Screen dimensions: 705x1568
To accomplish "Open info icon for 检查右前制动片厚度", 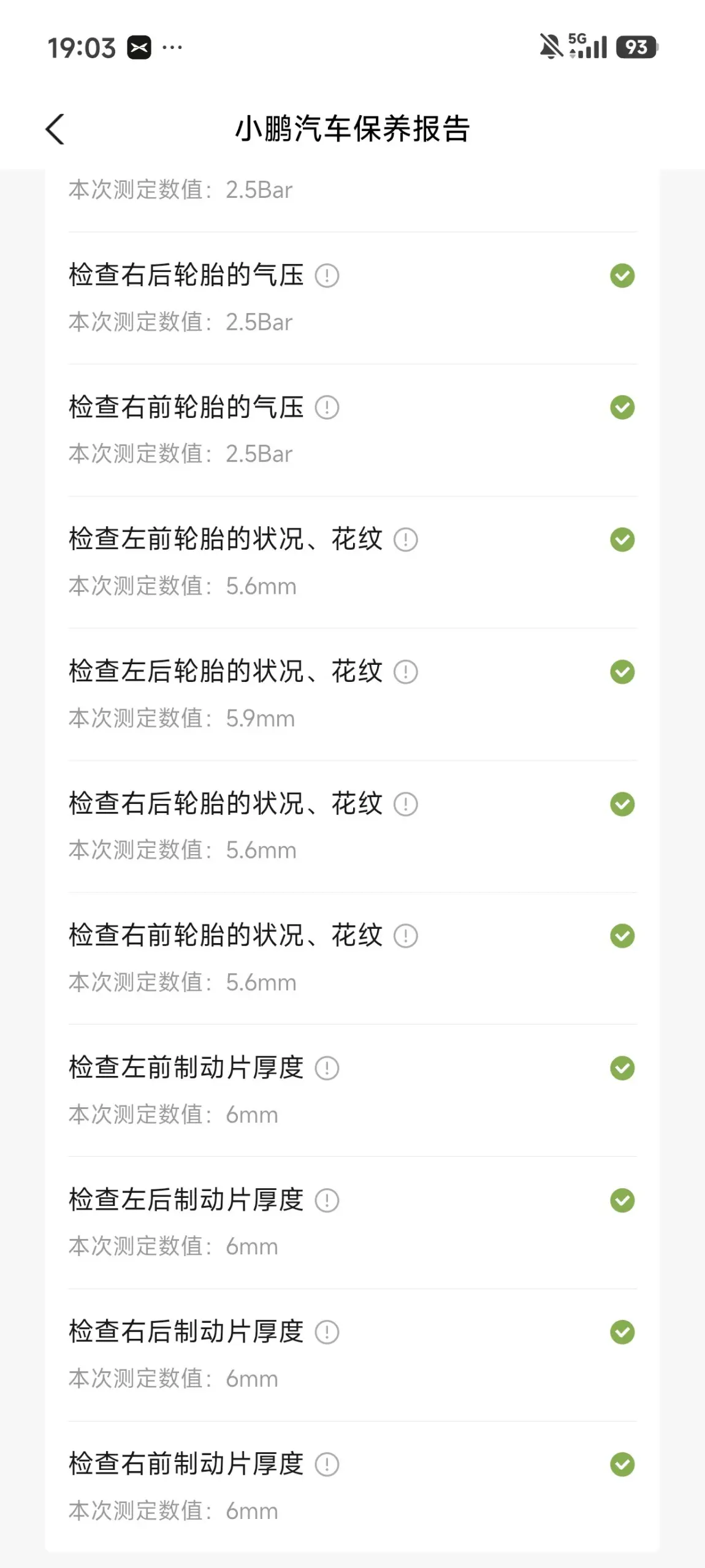I will pos(327,1464).
